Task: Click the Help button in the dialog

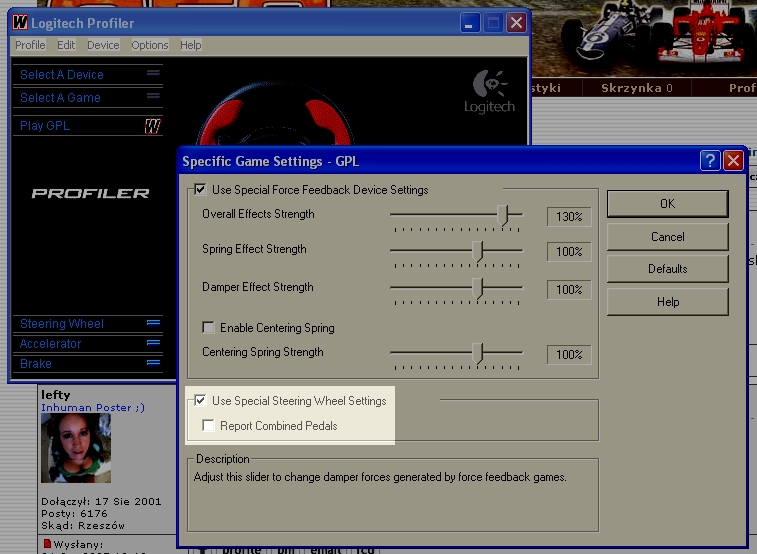Action: point(667,302)
